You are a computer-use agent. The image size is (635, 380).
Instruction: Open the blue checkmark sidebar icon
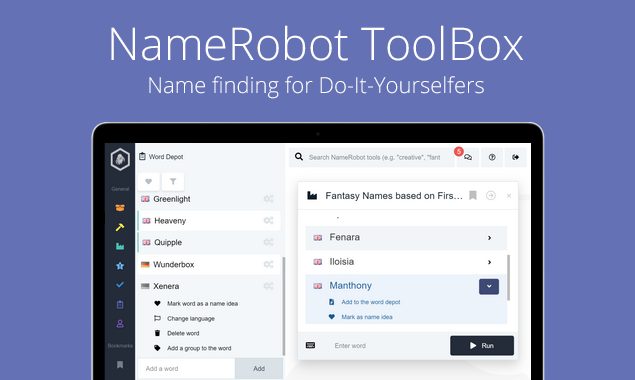click(120, 285)
